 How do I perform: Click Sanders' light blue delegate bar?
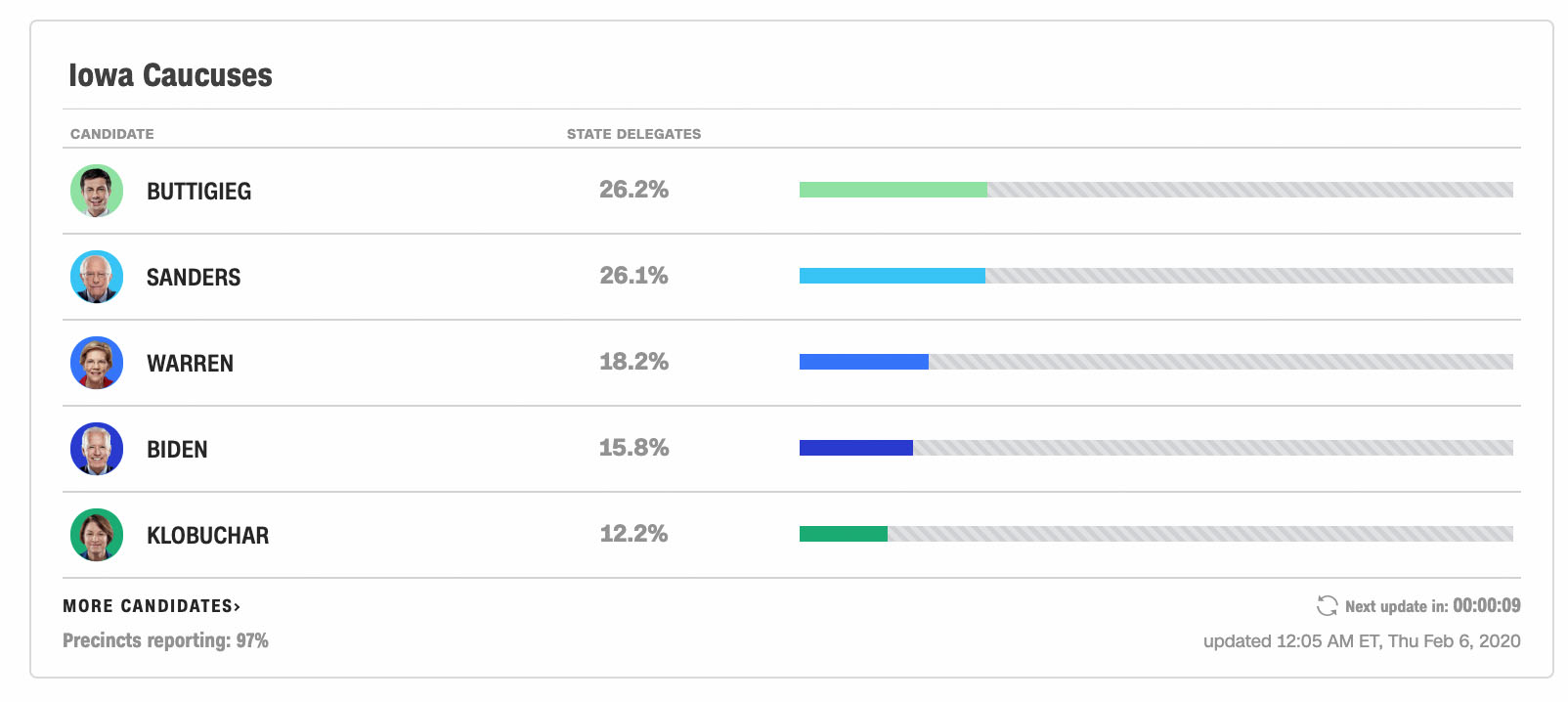point(892,276)
